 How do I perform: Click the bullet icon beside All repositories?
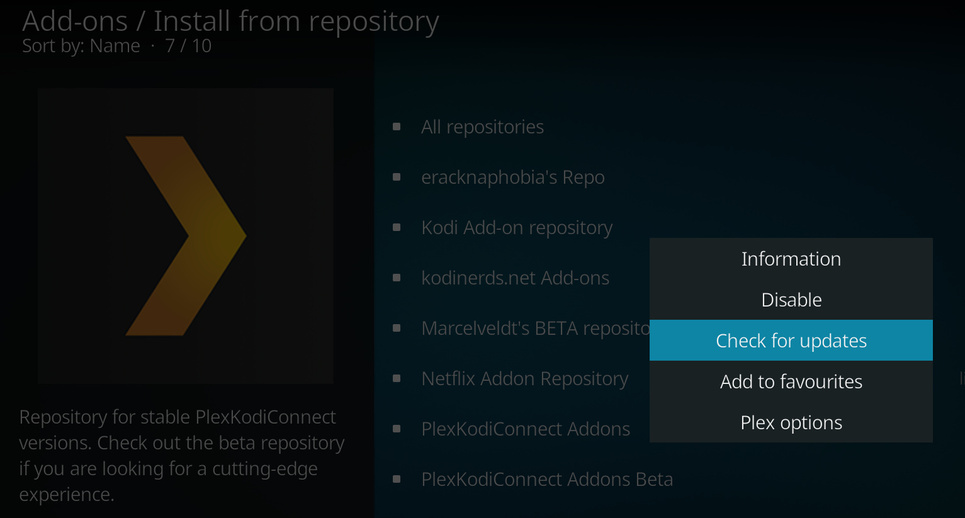[397, 127]
